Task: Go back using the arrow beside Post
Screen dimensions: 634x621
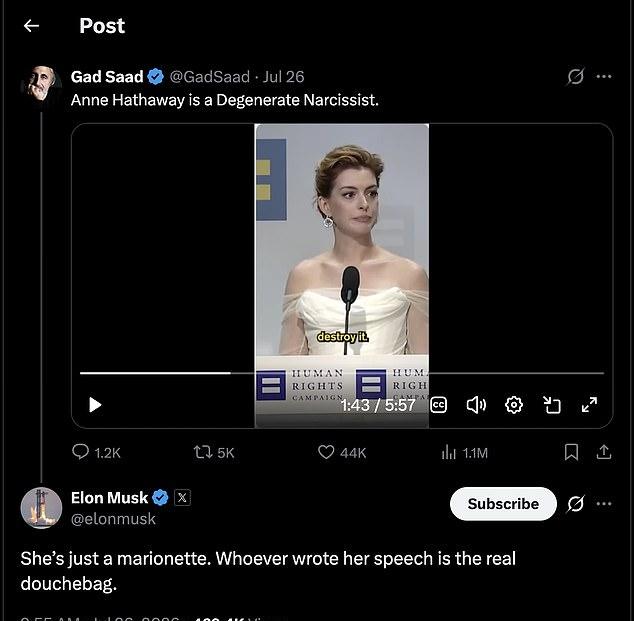Action: click(x=31, y=26)
